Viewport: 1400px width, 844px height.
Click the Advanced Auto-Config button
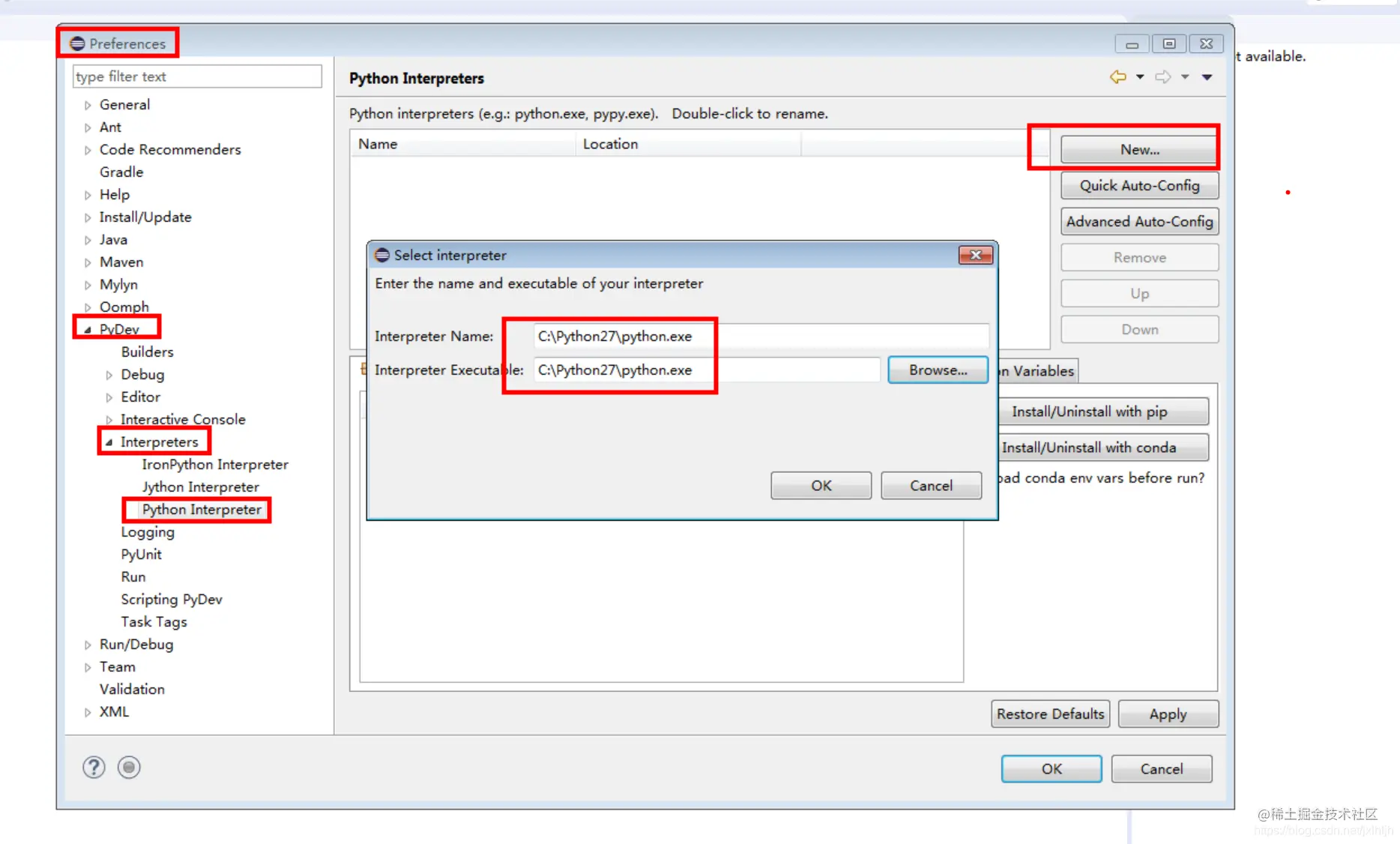[1139, 221]
